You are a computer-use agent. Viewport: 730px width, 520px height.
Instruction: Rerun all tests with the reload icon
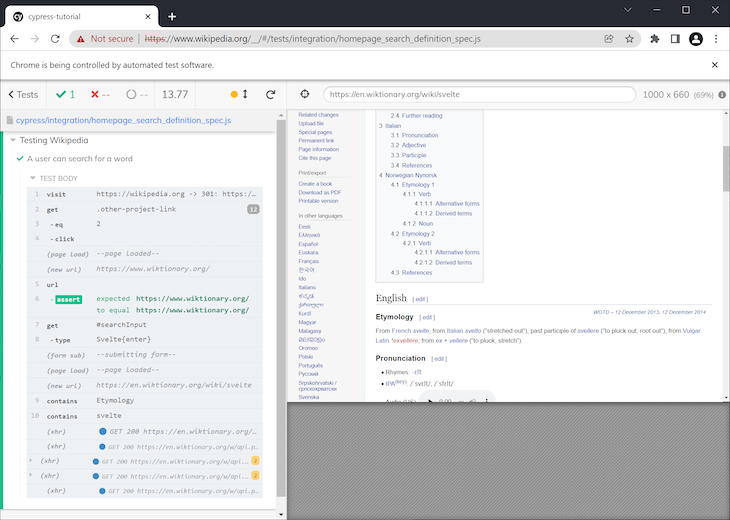(x=270, y=95)
